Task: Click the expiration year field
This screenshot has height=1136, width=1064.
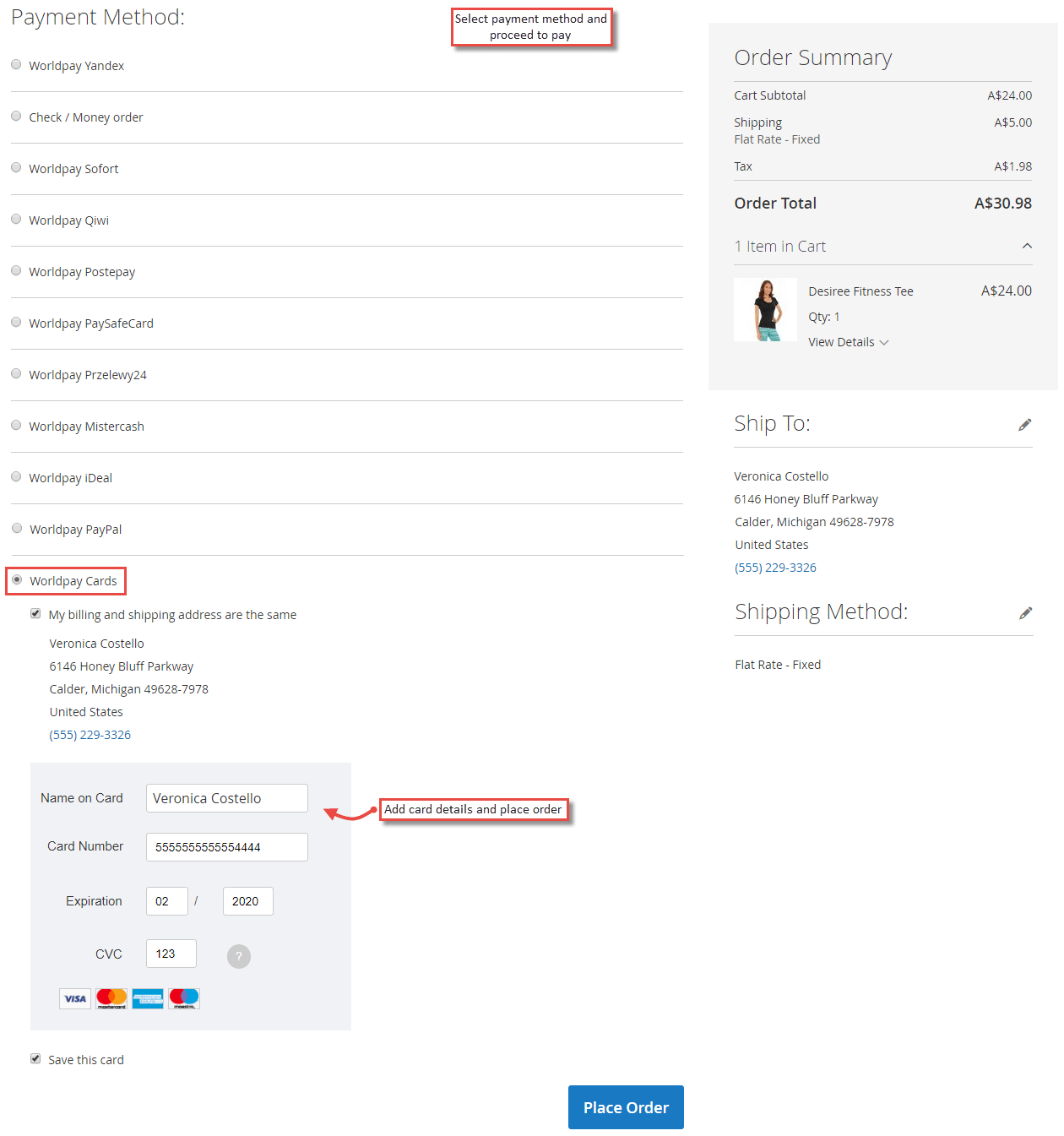Action: 247,901
